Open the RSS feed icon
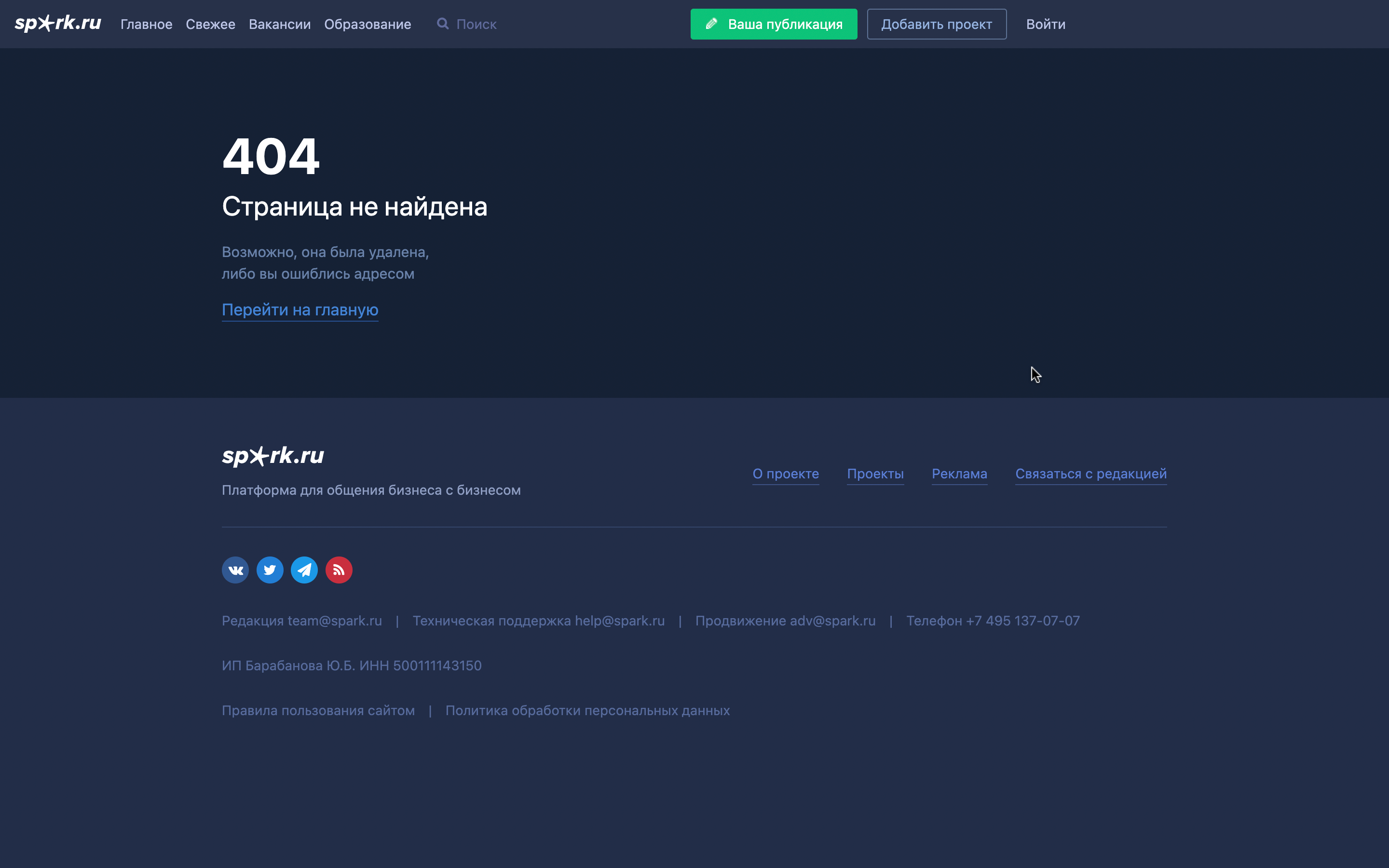The image size is (1389, 868). click(339, 570)
